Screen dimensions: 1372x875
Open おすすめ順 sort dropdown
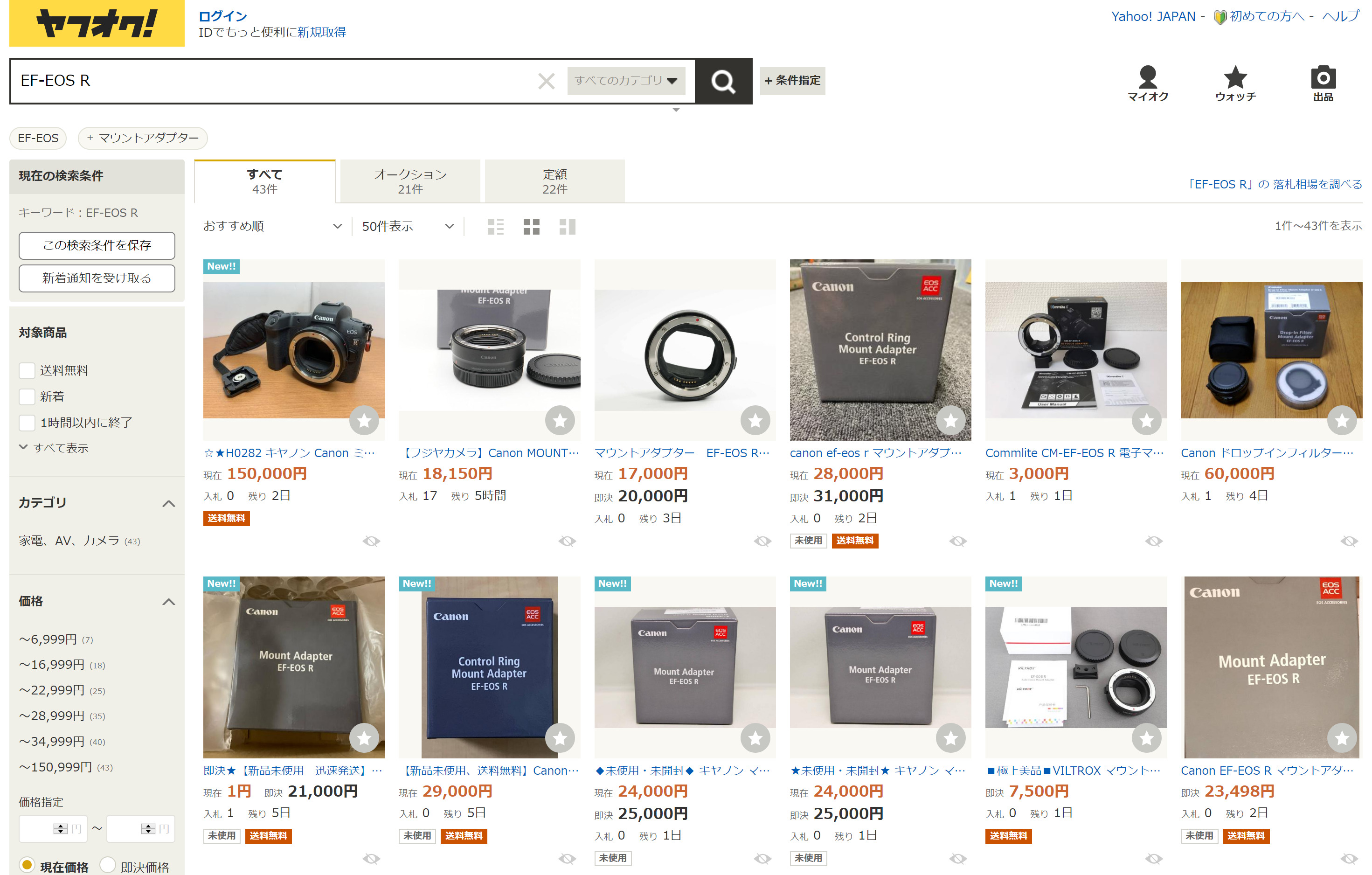[272, 226]
